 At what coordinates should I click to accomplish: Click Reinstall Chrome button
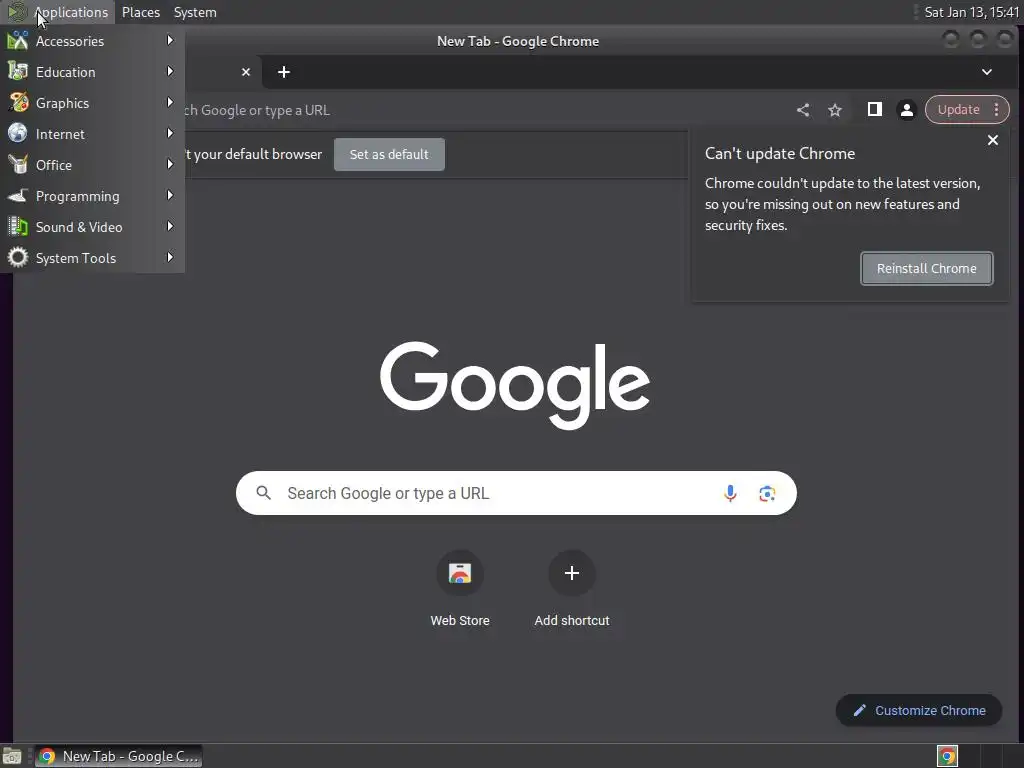click(927, 268)
